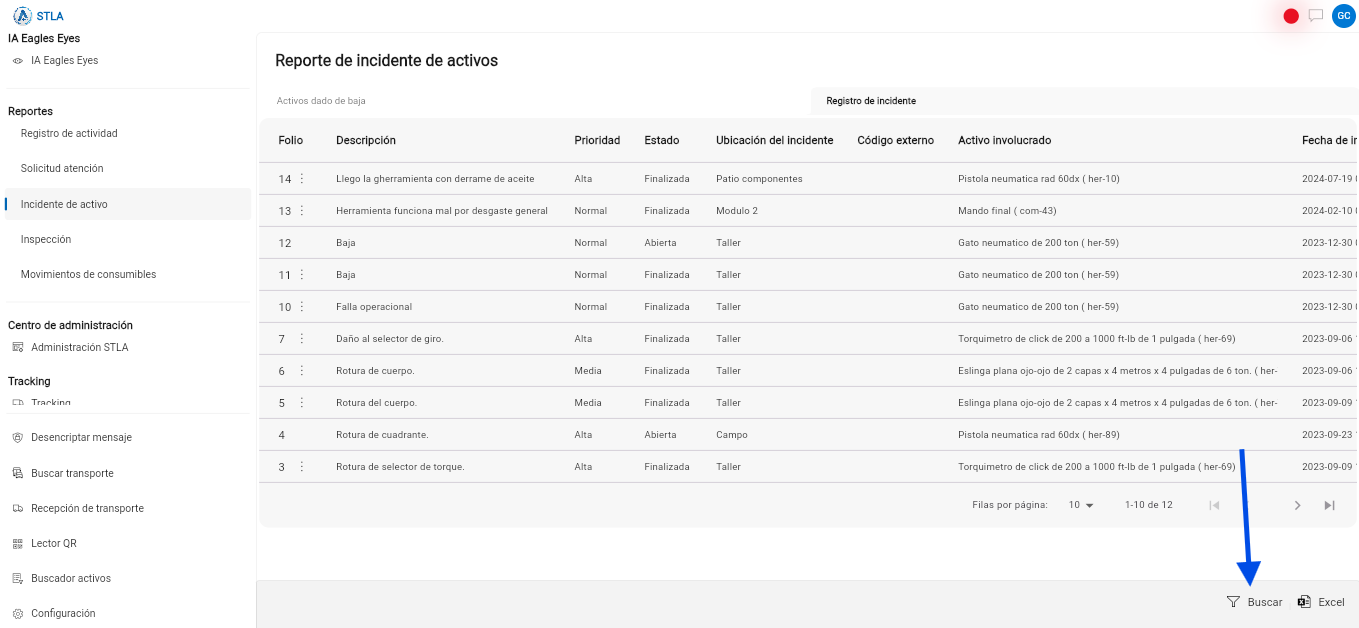Open row options menu for folio 11

pos(302,275)
